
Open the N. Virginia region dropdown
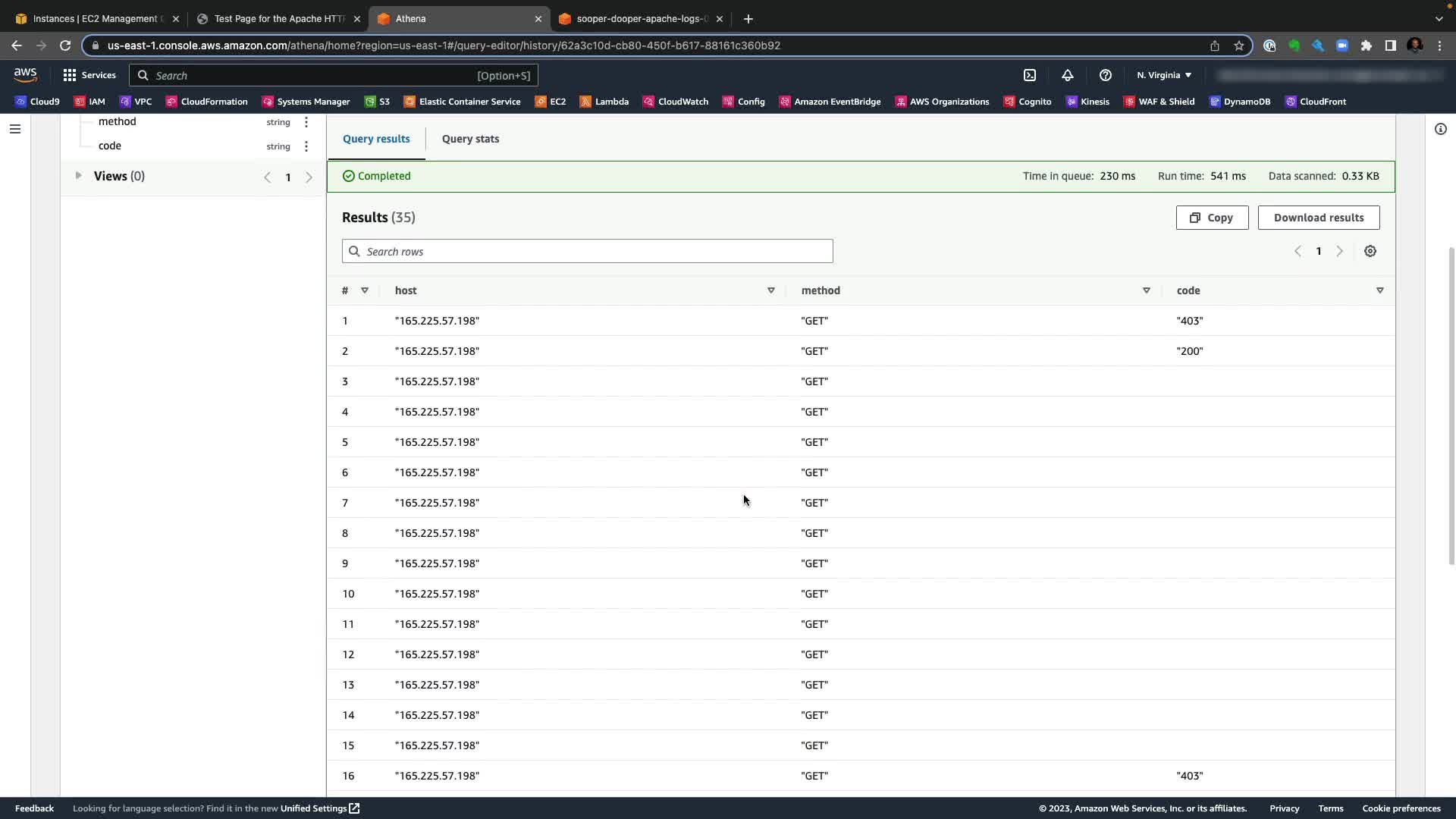coord(1163,75)
